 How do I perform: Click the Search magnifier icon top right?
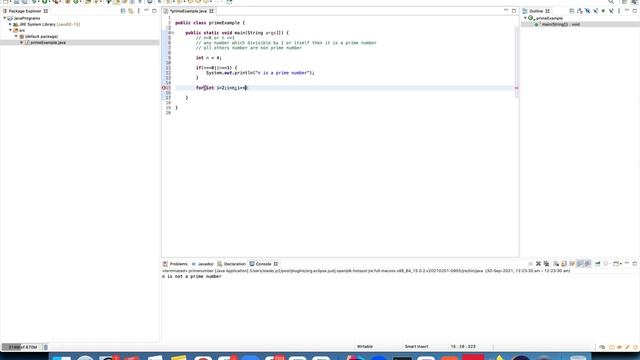click(611, 2)
